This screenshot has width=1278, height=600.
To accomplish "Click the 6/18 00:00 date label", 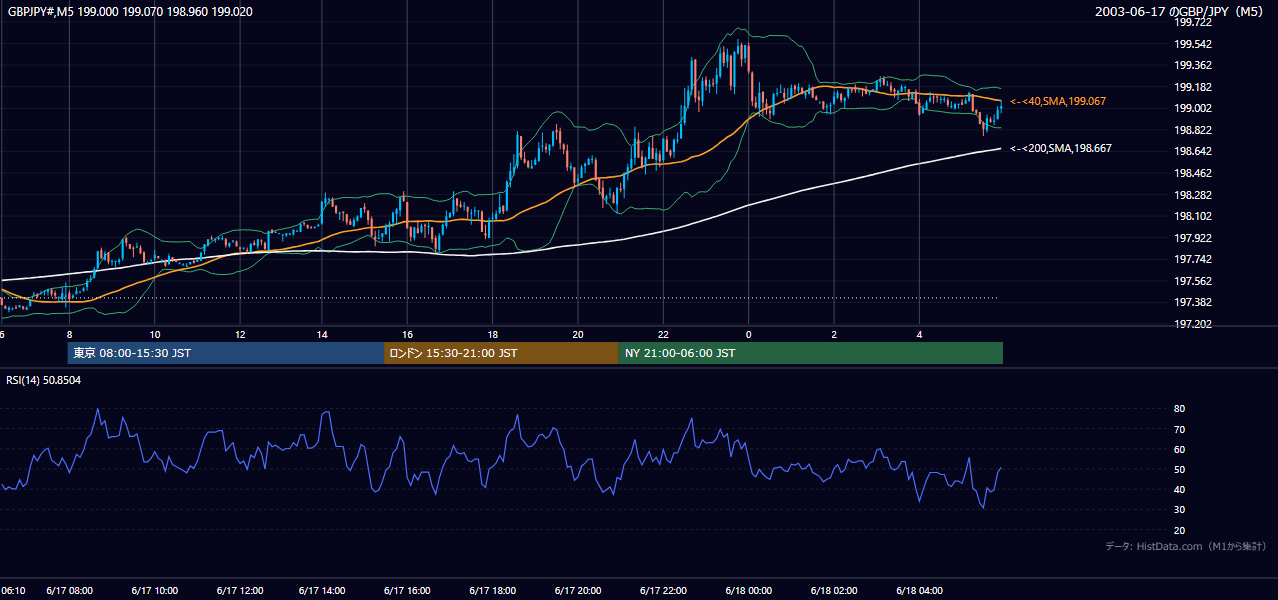I will click(x=749, y=590).
